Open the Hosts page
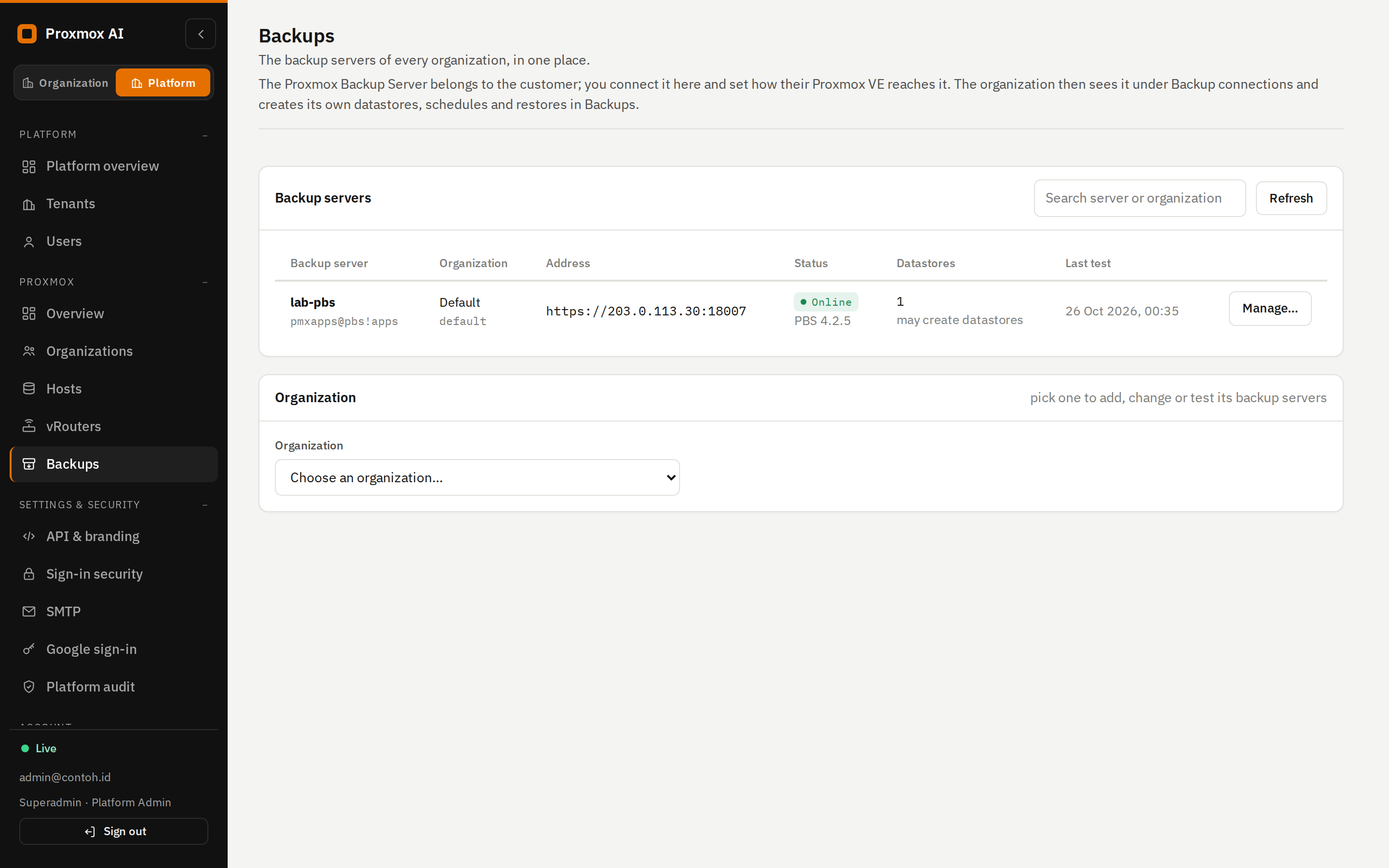Viewport: 1389px width, 868px height. 114,389
